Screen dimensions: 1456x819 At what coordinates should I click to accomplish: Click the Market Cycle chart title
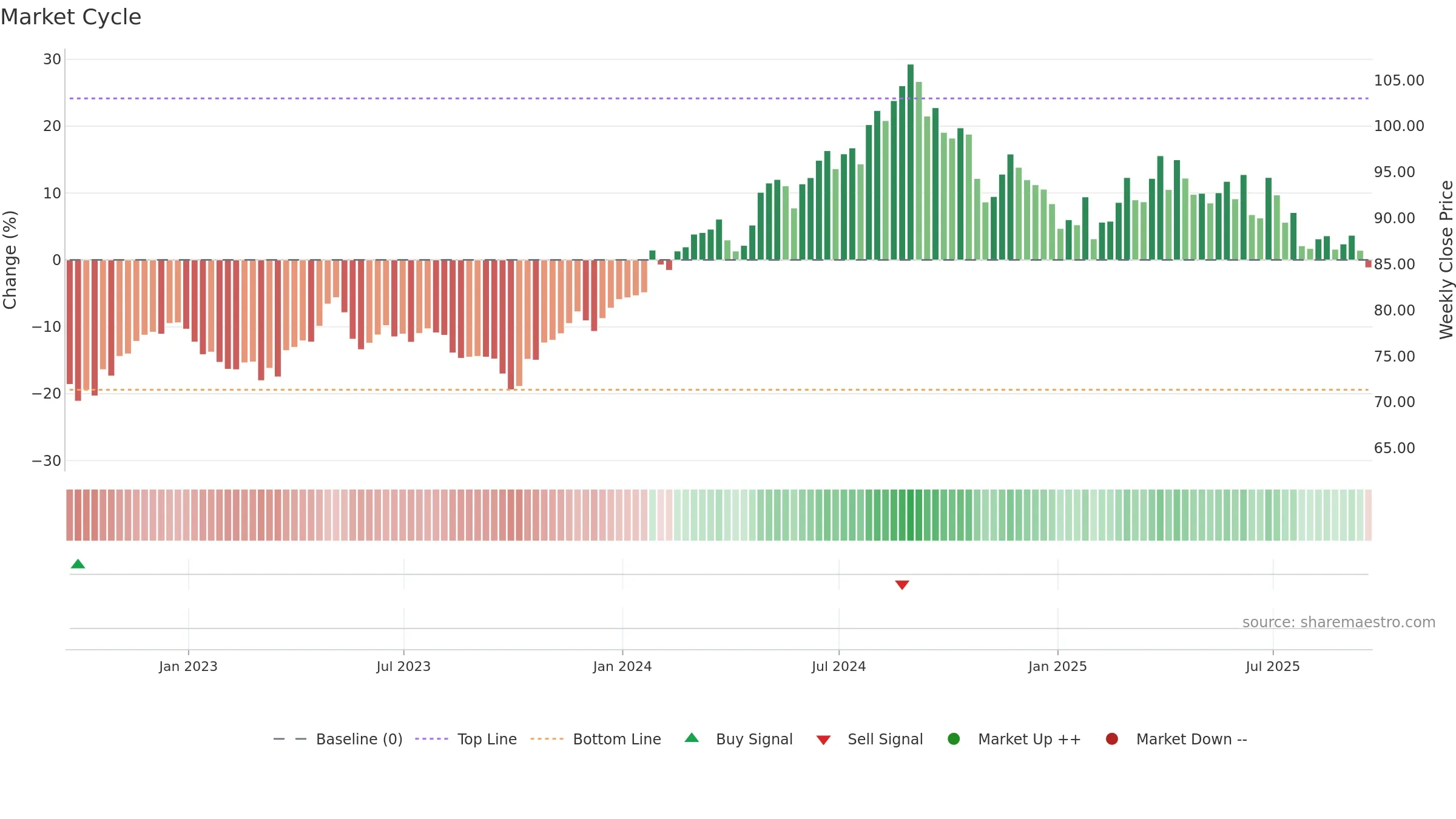tap(71, 17)
